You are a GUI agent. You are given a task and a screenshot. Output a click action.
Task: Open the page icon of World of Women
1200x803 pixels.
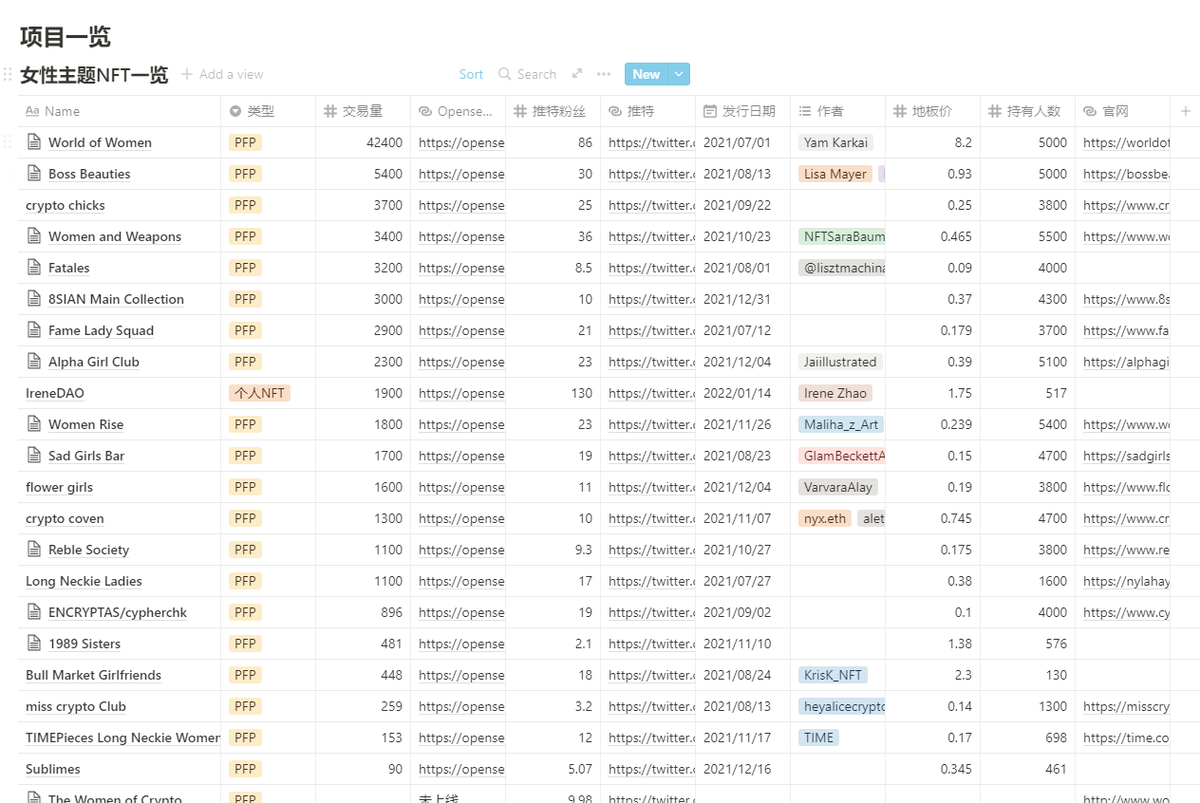point(34,142)
